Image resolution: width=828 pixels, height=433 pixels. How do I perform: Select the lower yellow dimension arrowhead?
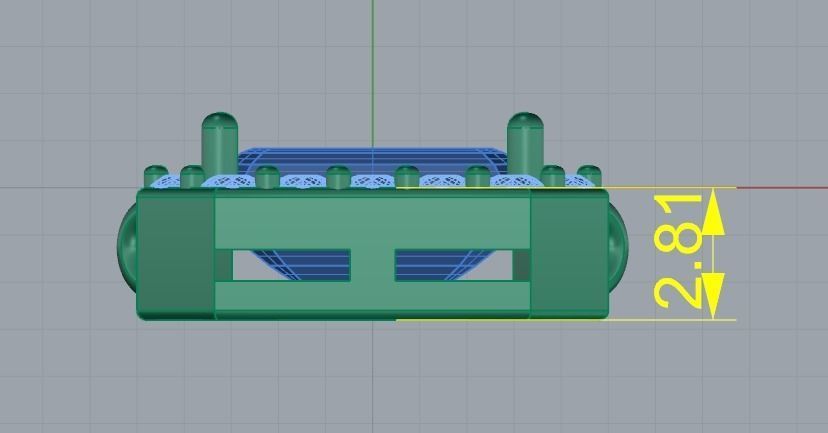pos(713,296)
